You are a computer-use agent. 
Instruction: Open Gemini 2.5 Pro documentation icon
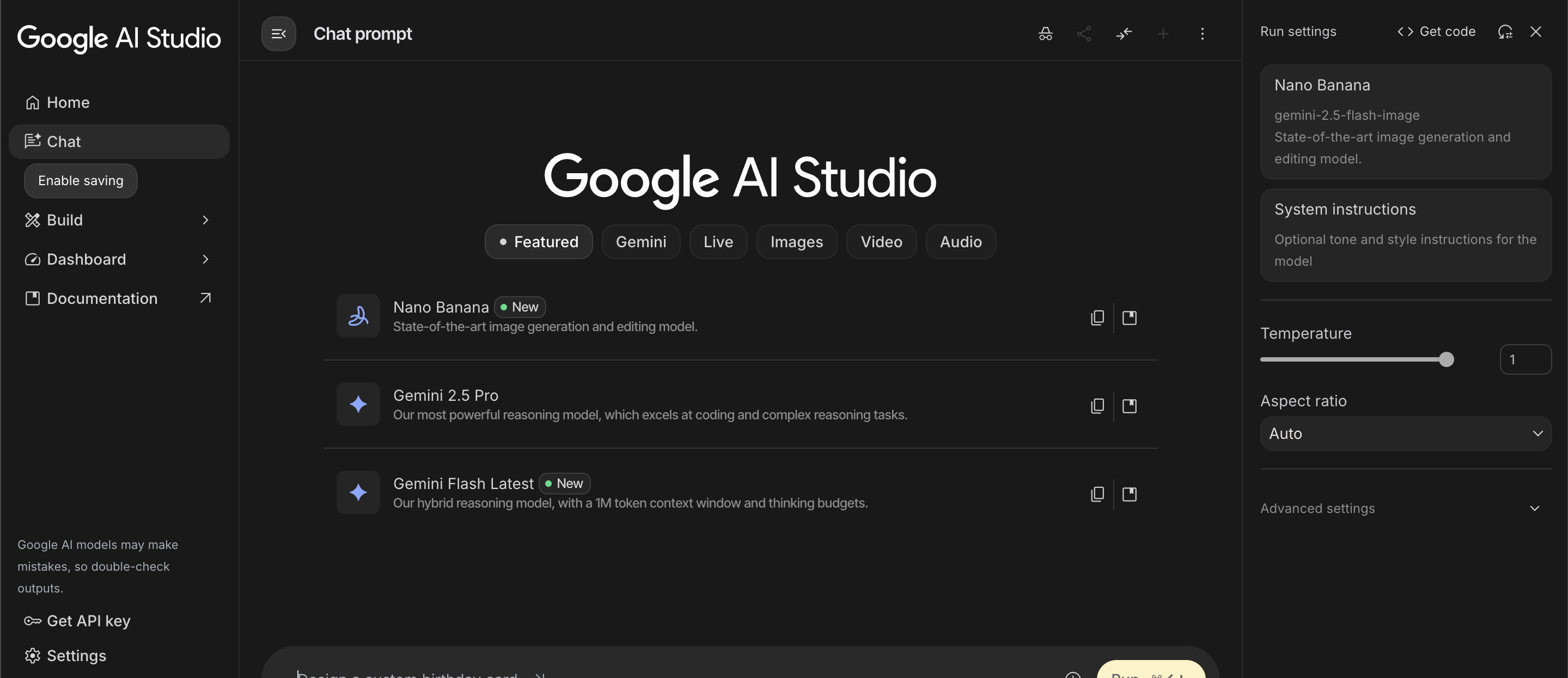[x=1129, y=406]
